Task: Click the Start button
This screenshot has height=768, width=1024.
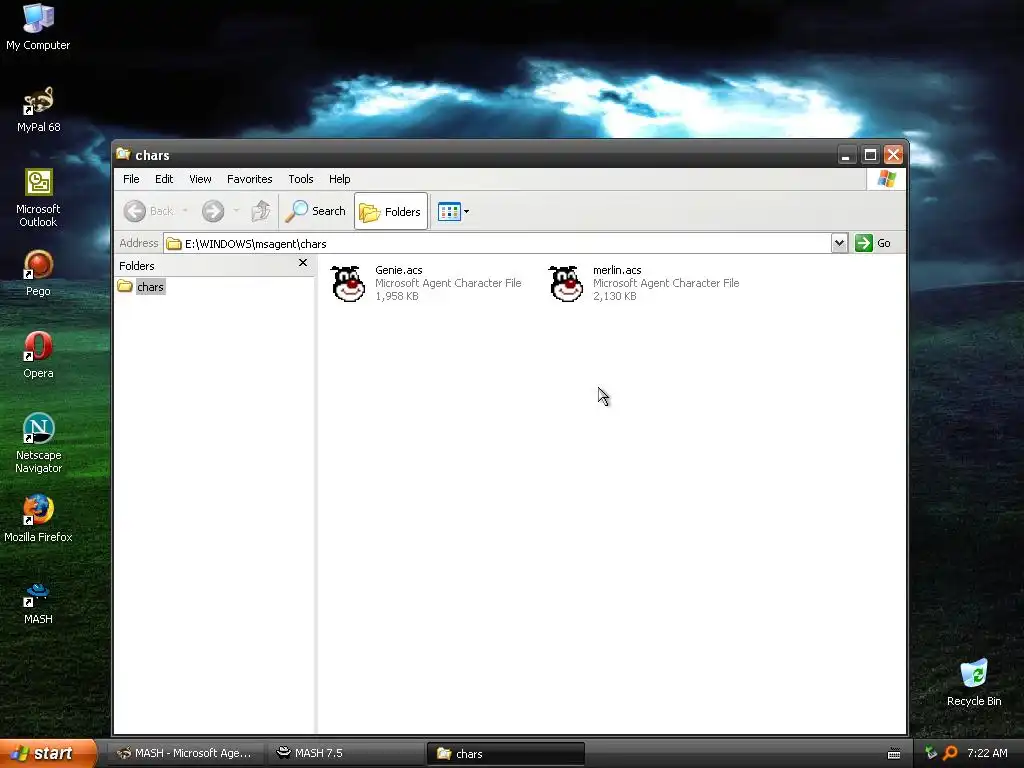Action: pos(48,753)
